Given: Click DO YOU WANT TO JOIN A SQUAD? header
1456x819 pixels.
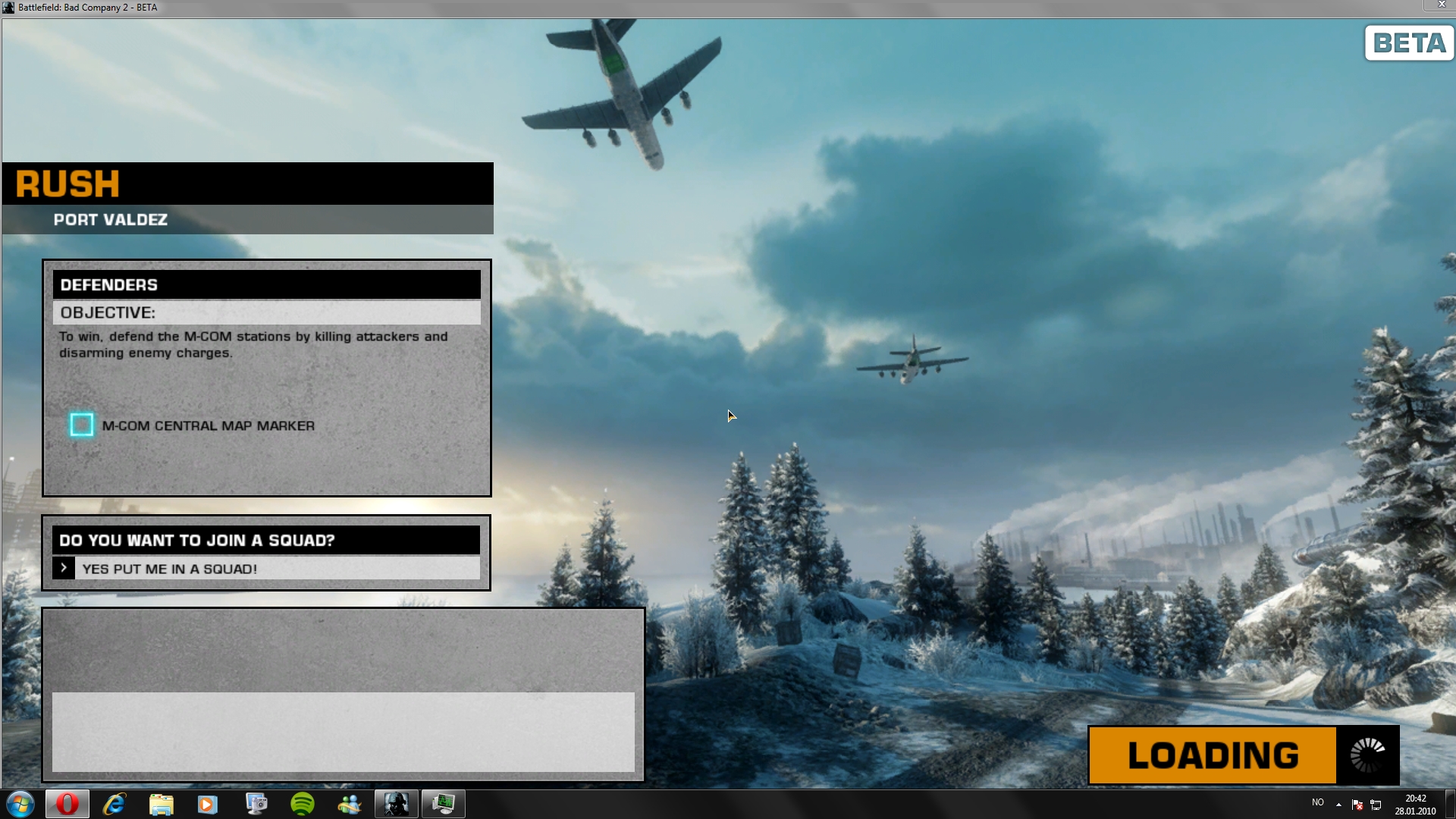Looking at the screenshot, I should [x=266, y=540].
